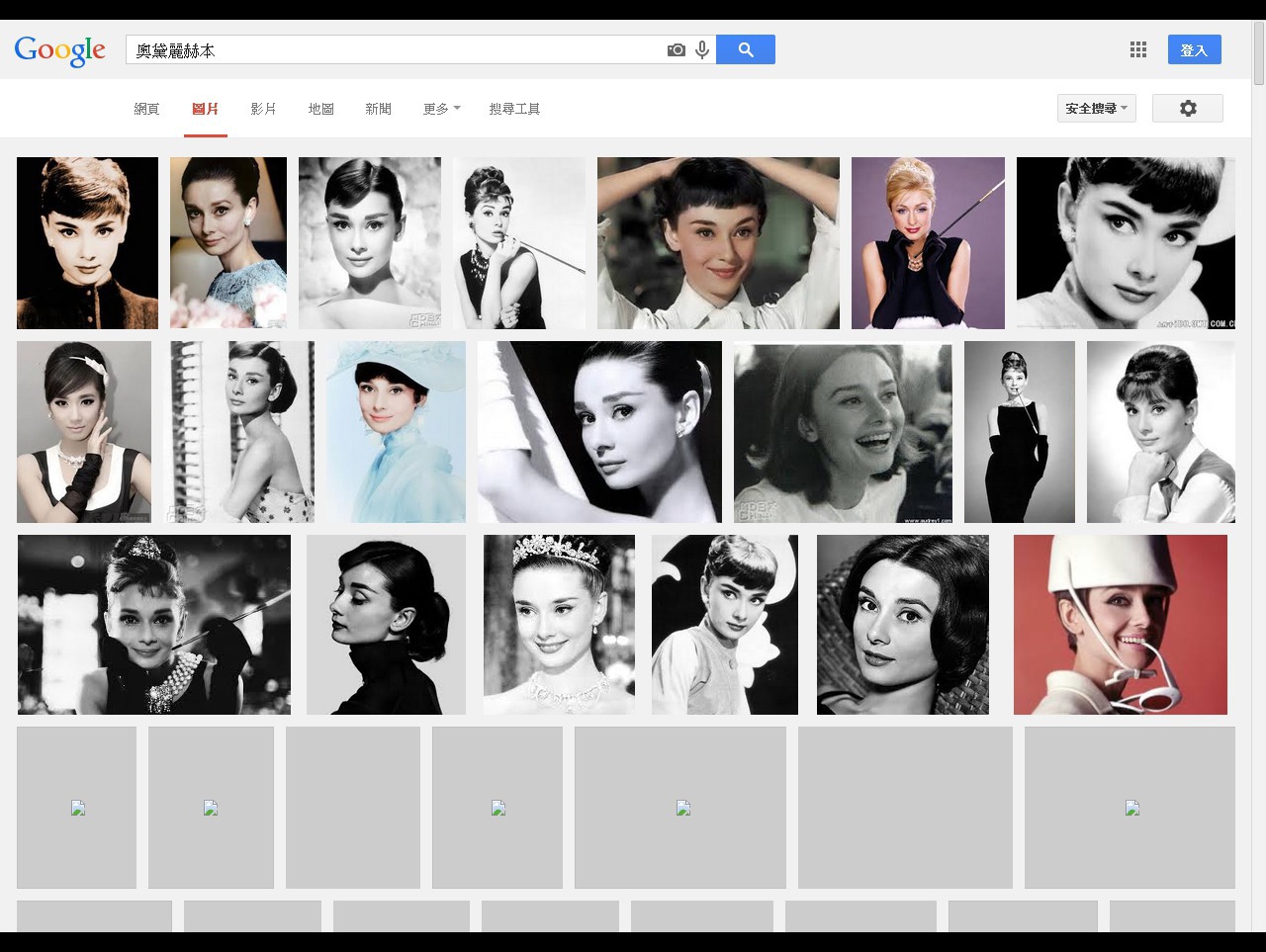Open the settings gear menu

click(1188, 109)
